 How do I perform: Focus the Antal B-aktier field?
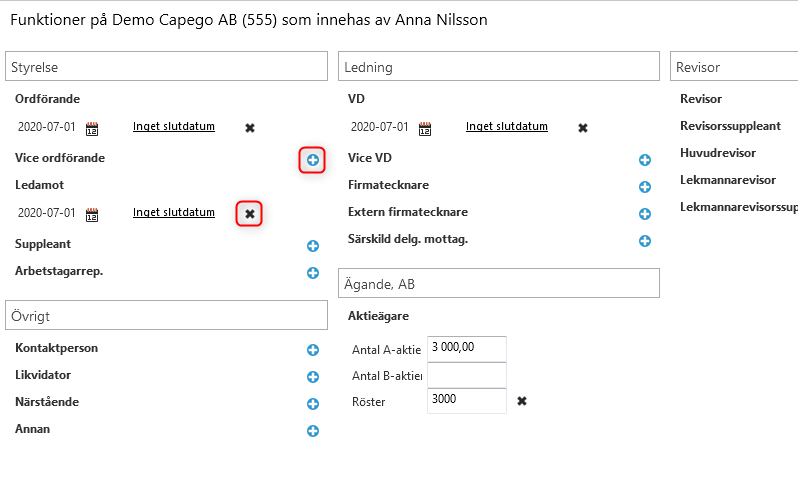pyautogui.click(x=467, y=375)
